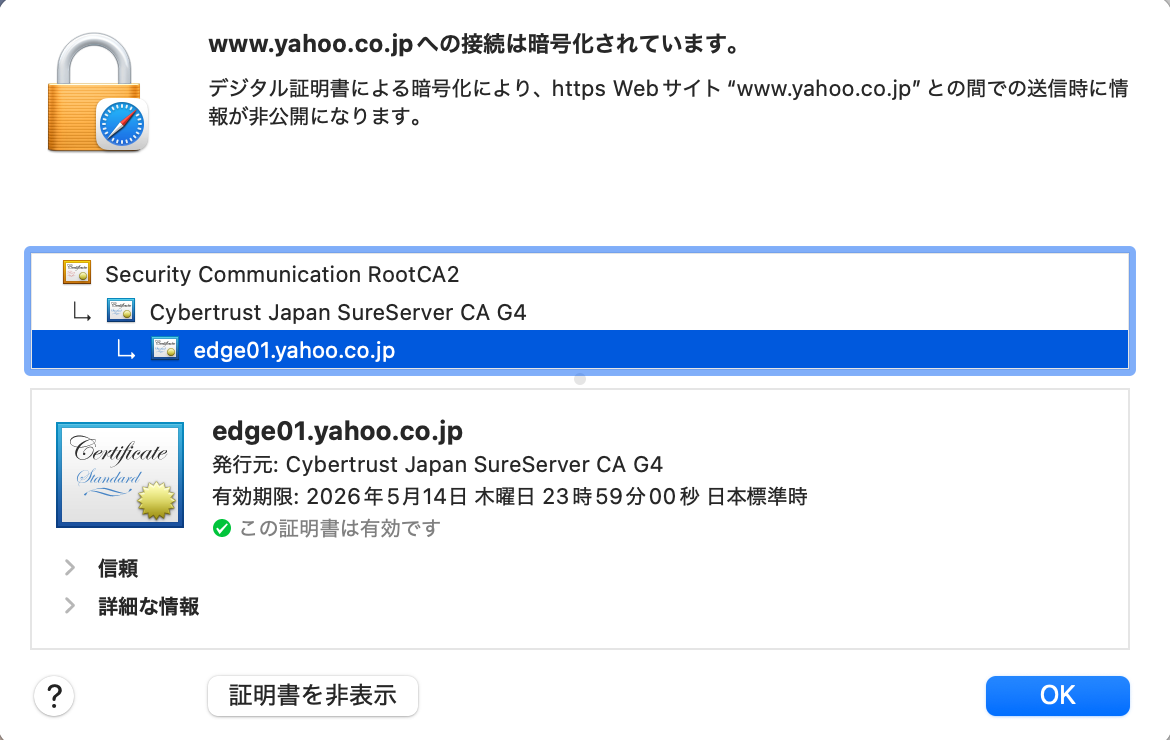The image size is (1170, 740).
Task: Click the green valid-certificate checkmark icon
Action: pyautogui.click(x=222, y=529)
